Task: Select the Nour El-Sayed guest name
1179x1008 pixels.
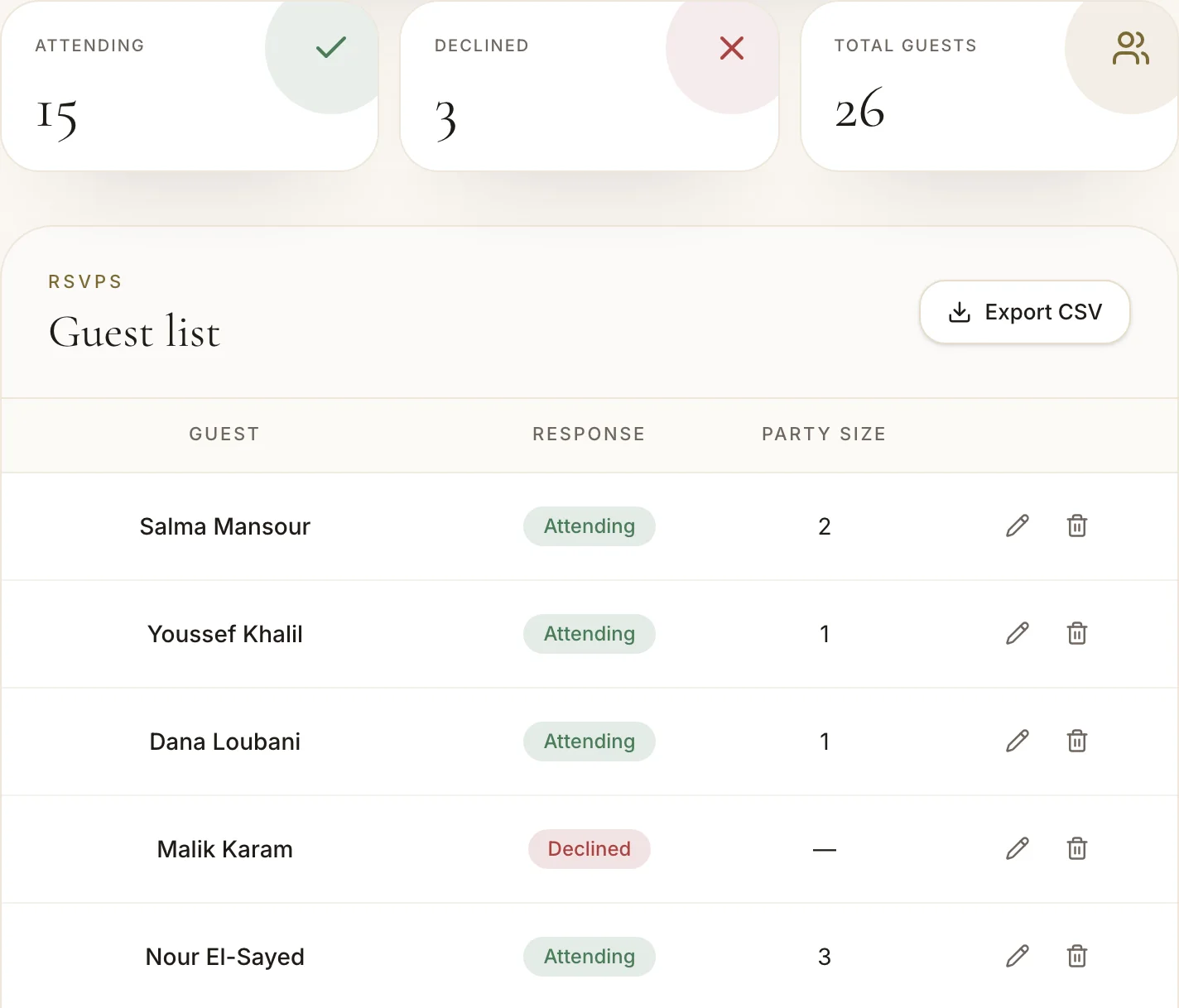Action: pyautogui.click(x=225, y=957)
